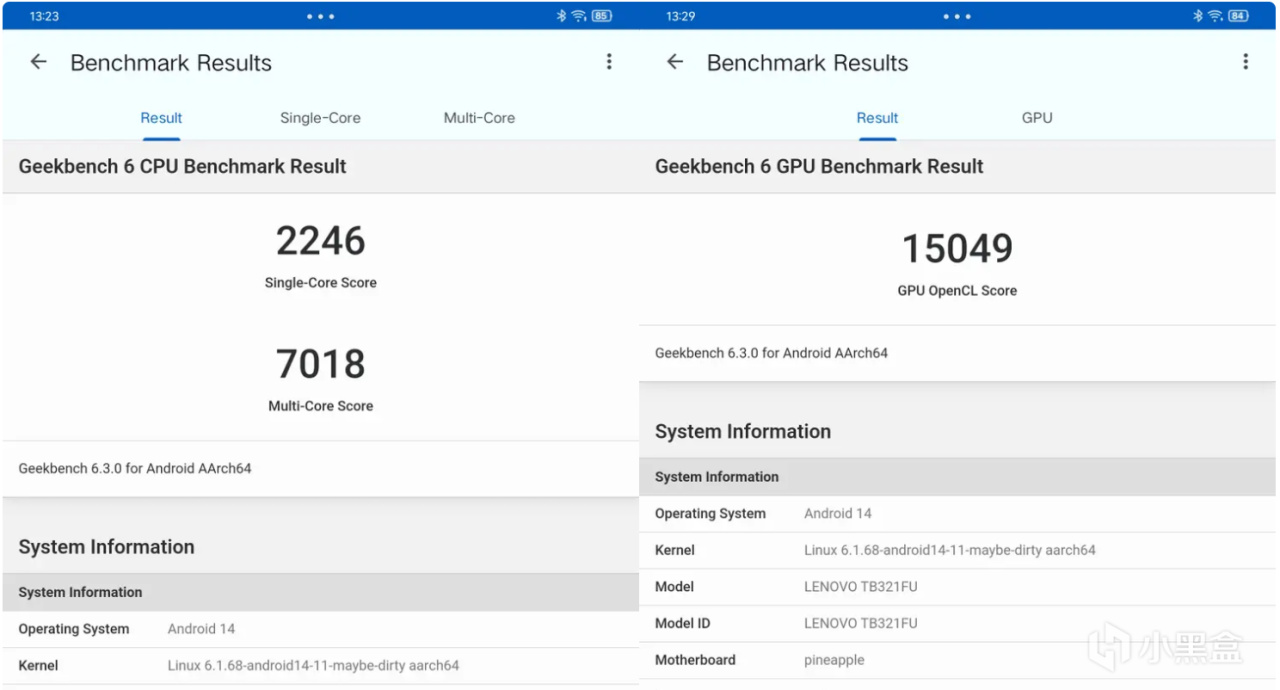The image size is (1280, 690).
Task: Tap Model row showing LENOVO TB321FU
Action: point(957,587)
